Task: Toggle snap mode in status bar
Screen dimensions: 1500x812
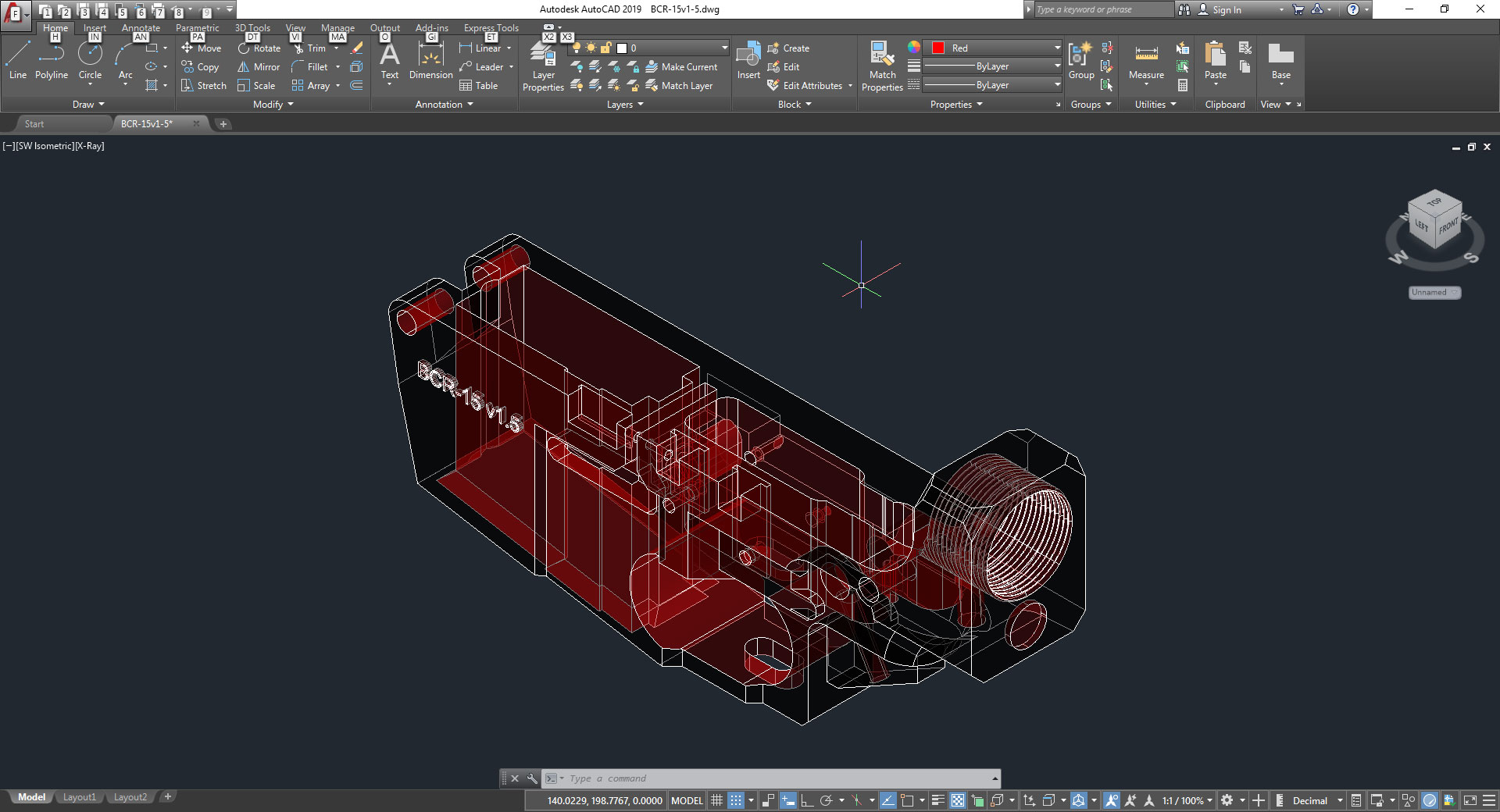Action: click(736, 800)
